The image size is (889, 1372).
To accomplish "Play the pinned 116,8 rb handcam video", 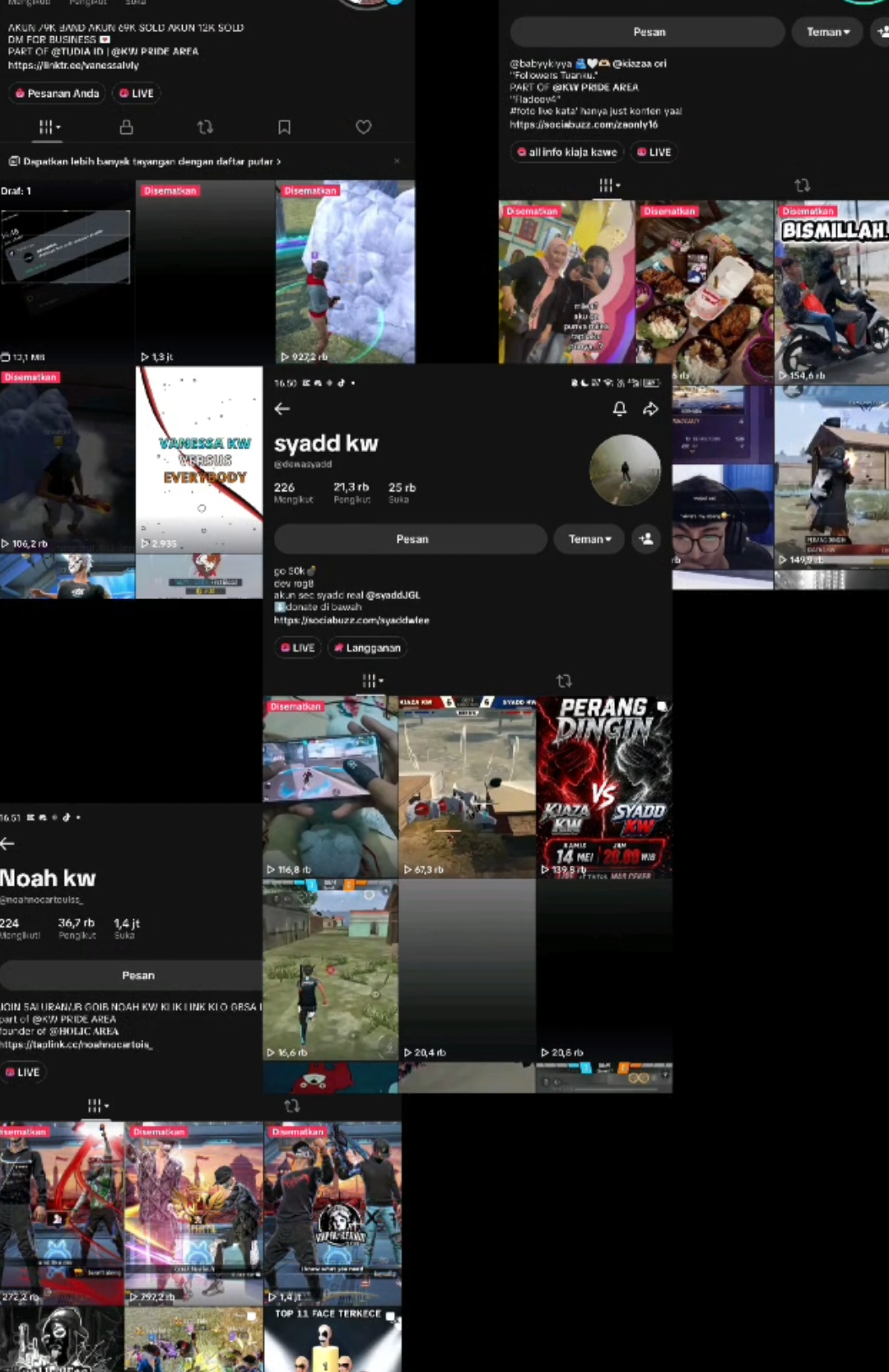I will (330, 788).
